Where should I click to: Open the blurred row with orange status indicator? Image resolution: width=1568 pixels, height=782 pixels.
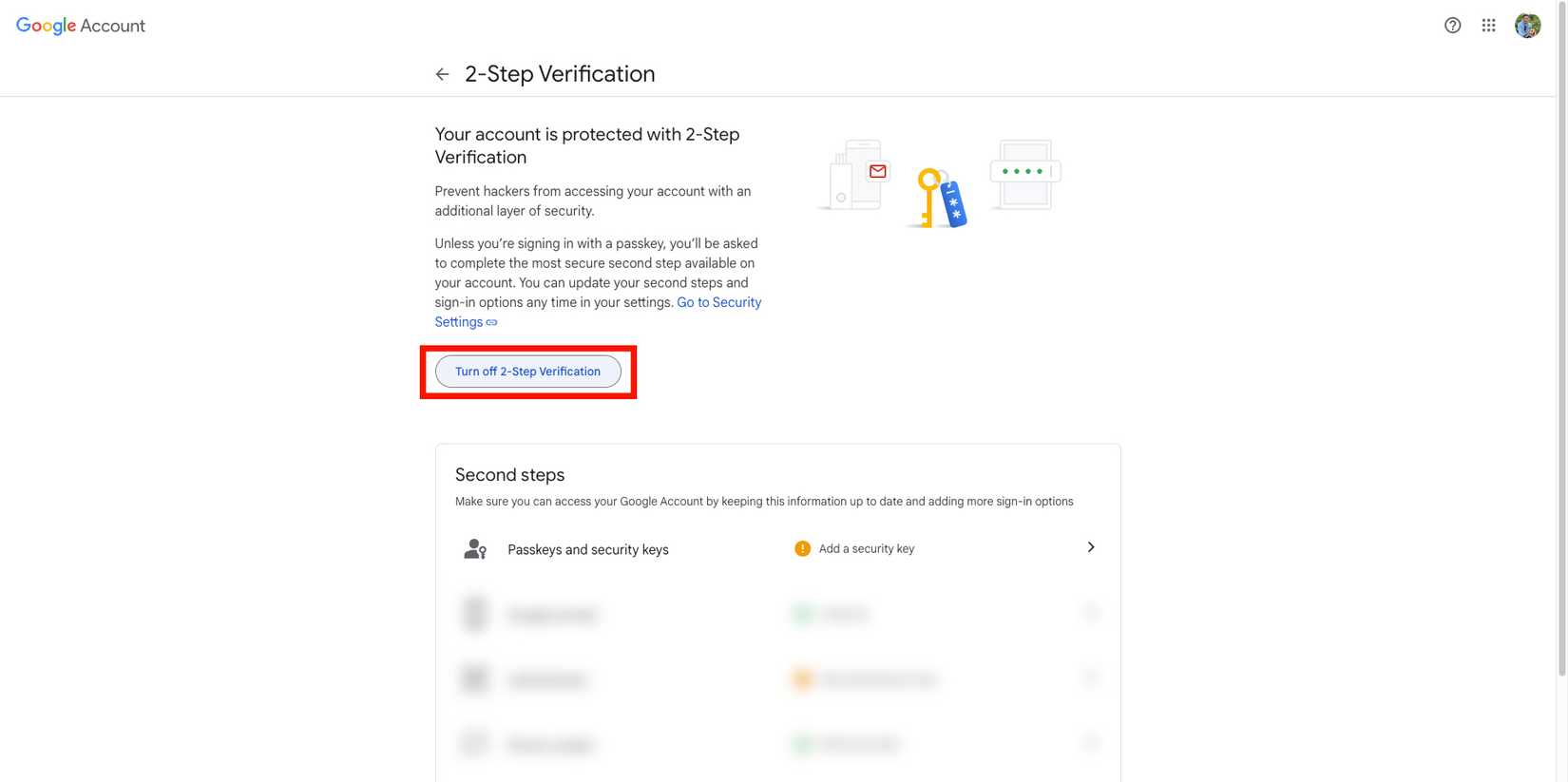point(777,679)
